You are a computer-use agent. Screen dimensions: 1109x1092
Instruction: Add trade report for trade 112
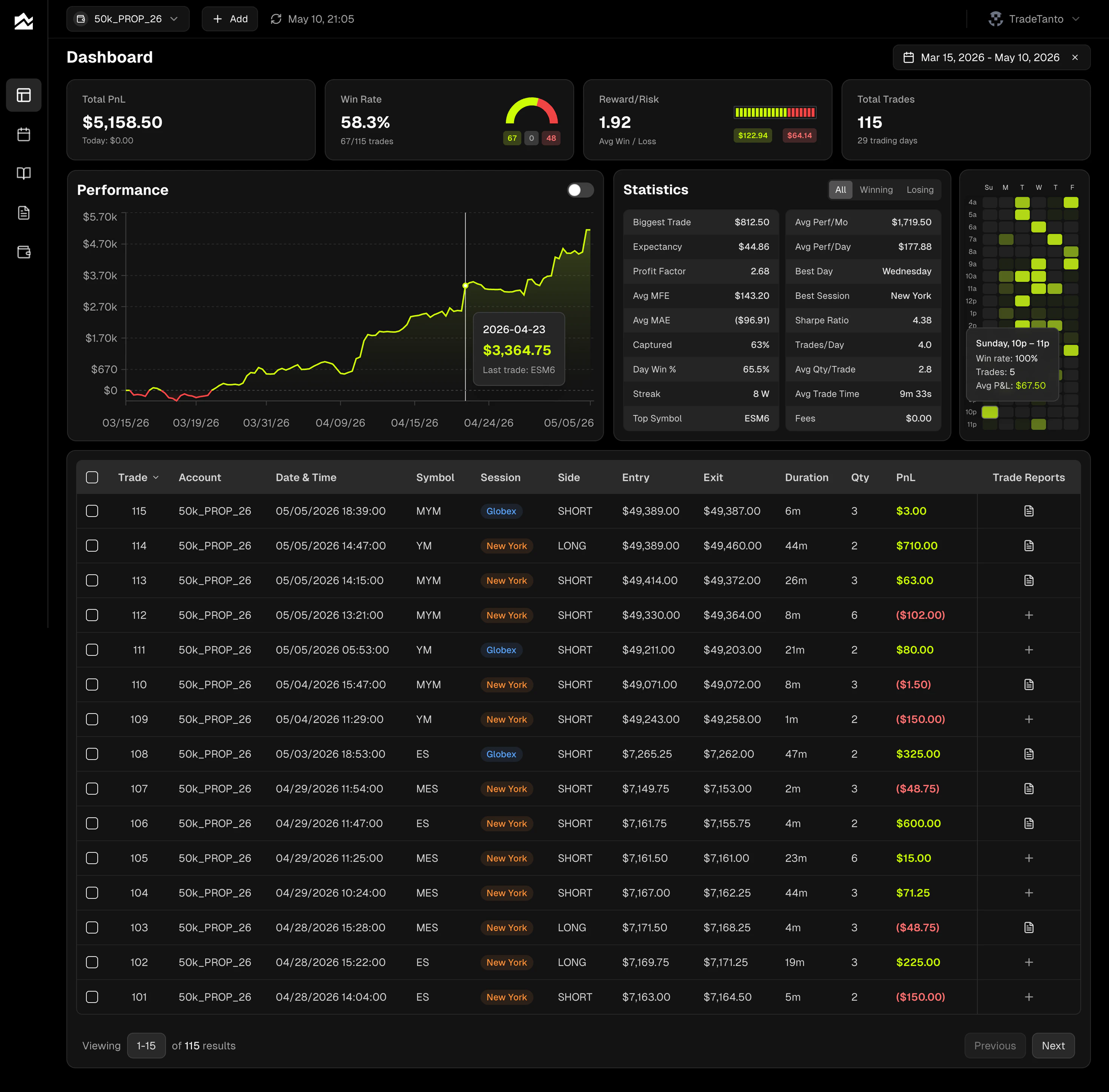(x=1029, y=615)
